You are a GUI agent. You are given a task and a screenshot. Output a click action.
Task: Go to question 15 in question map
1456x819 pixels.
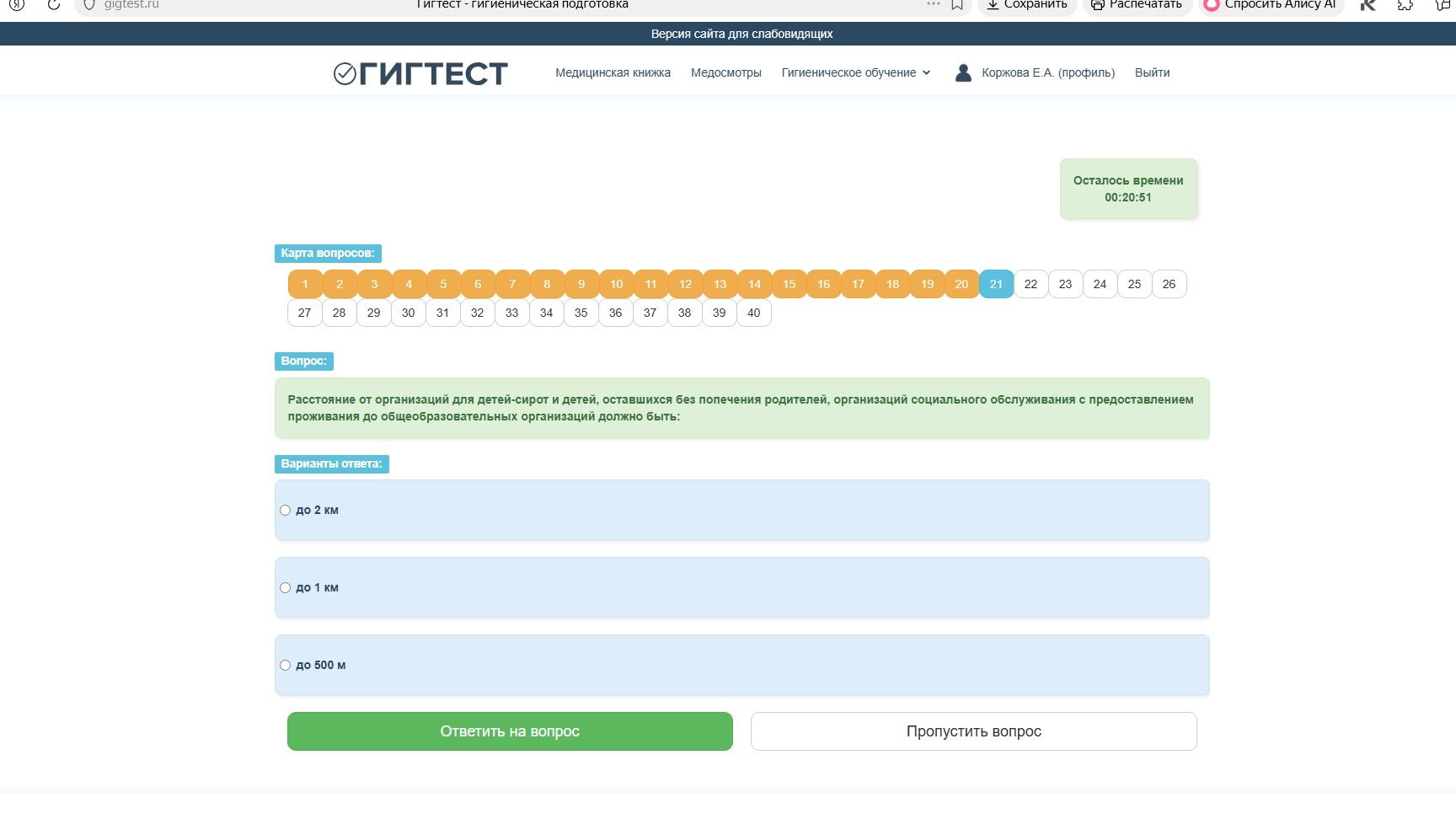(x=789, y=284)
